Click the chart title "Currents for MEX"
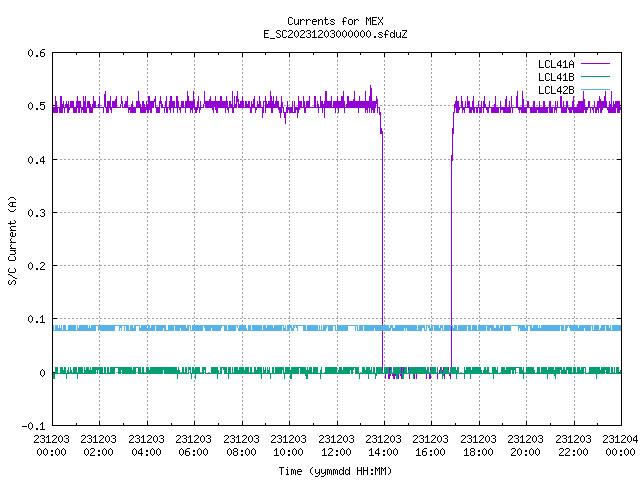 [x=335, y=21]
